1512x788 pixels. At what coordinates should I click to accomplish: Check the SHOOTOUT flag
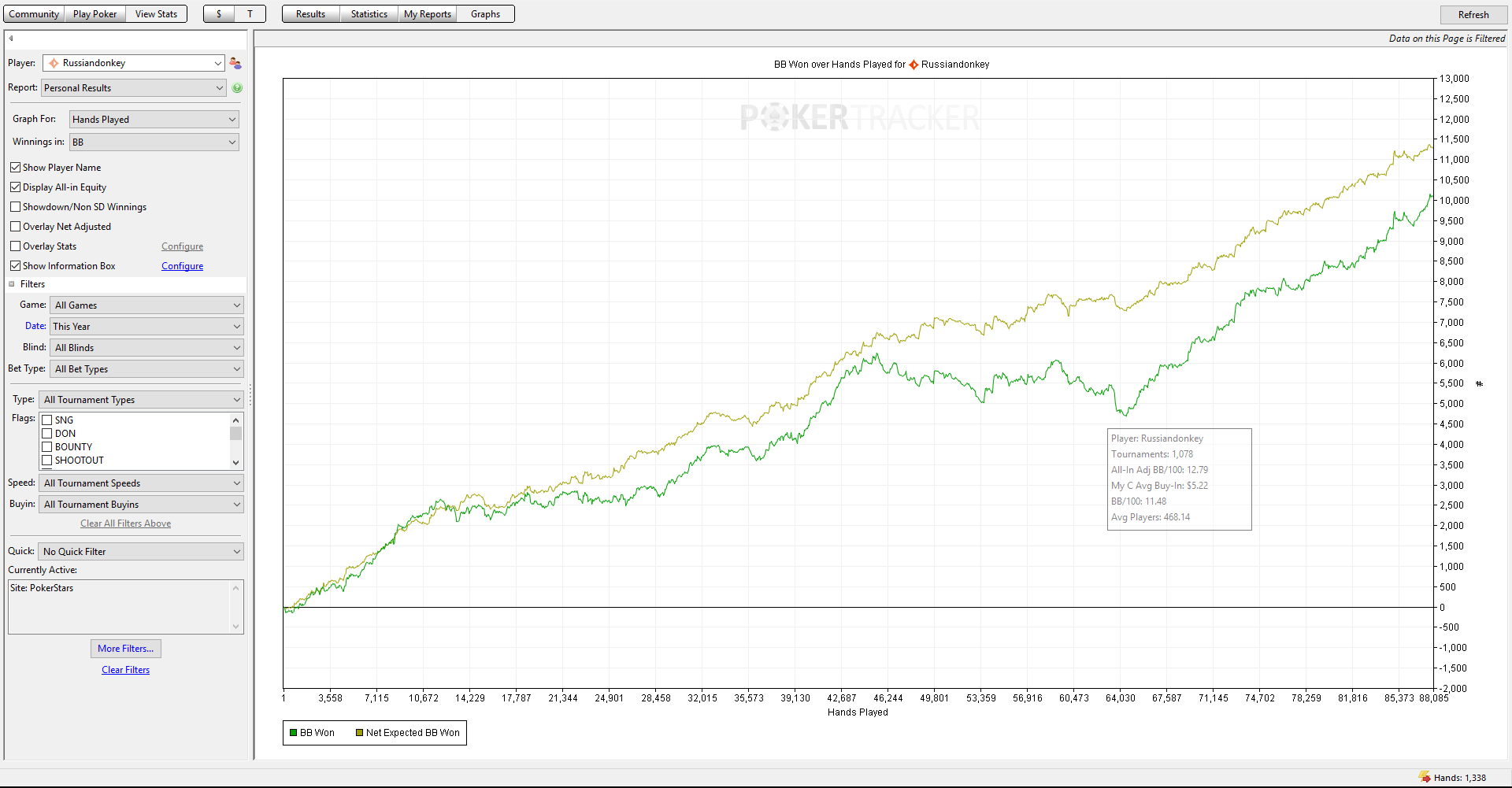click(47, 461)
